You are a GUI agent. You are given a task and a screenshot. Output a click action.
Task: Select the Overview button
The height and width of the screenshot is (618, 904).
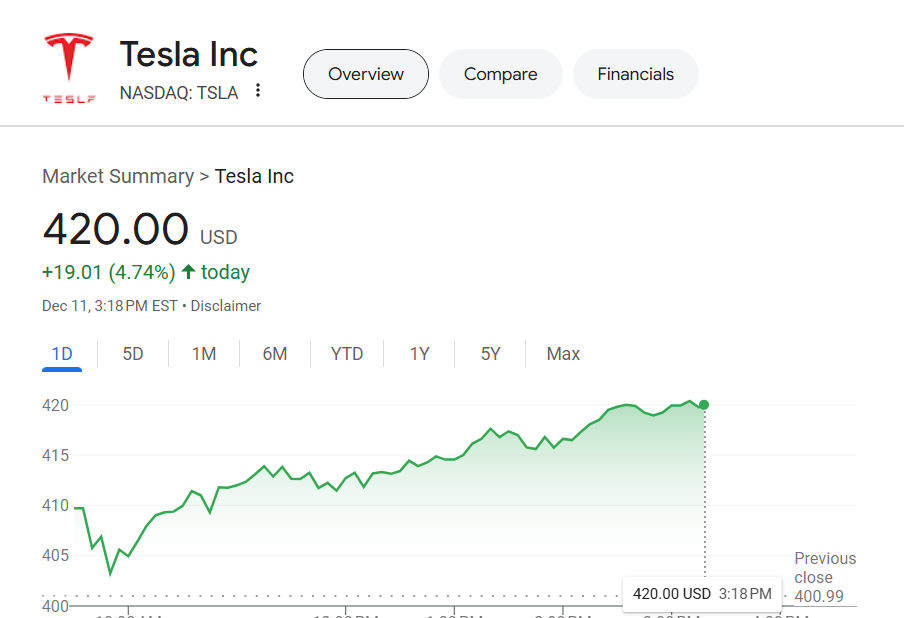[x=366, y=74]
